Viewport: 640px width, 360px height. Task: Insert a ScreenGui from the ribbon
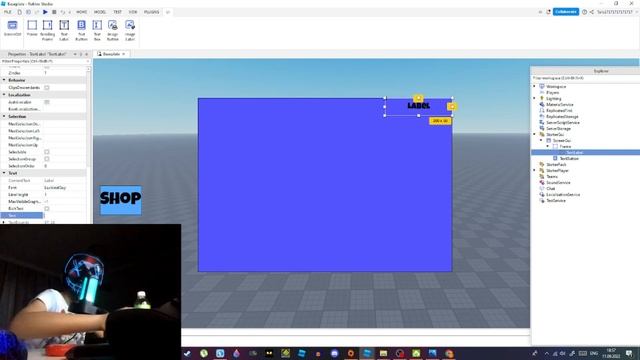(x=12, y=29)
